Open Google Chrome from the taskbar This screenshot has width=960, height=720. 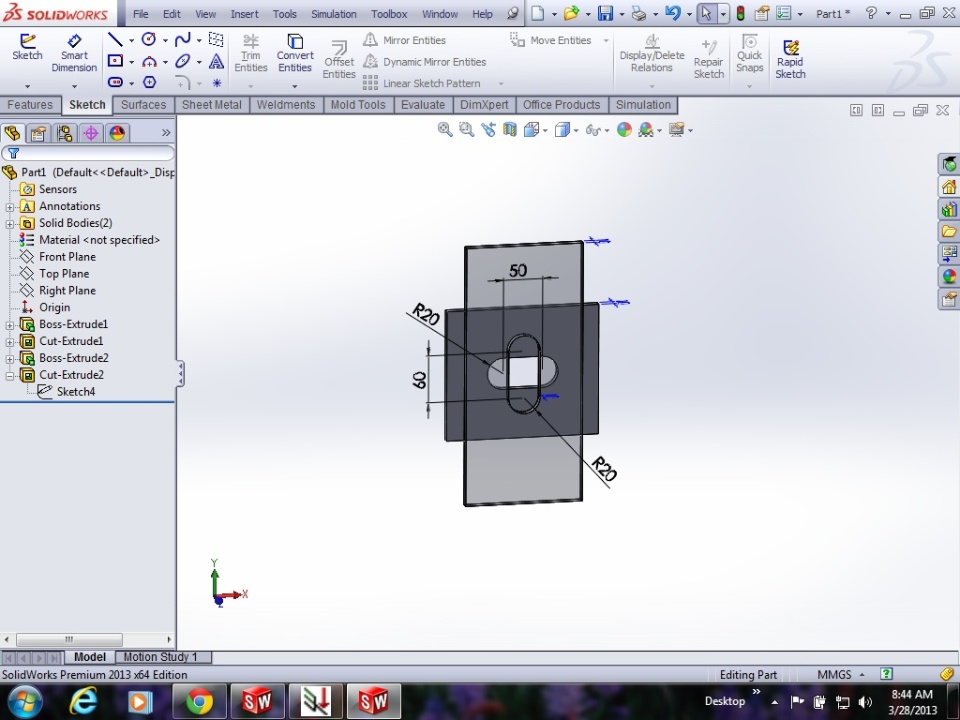pyautogui.click(x=199, y=702)
